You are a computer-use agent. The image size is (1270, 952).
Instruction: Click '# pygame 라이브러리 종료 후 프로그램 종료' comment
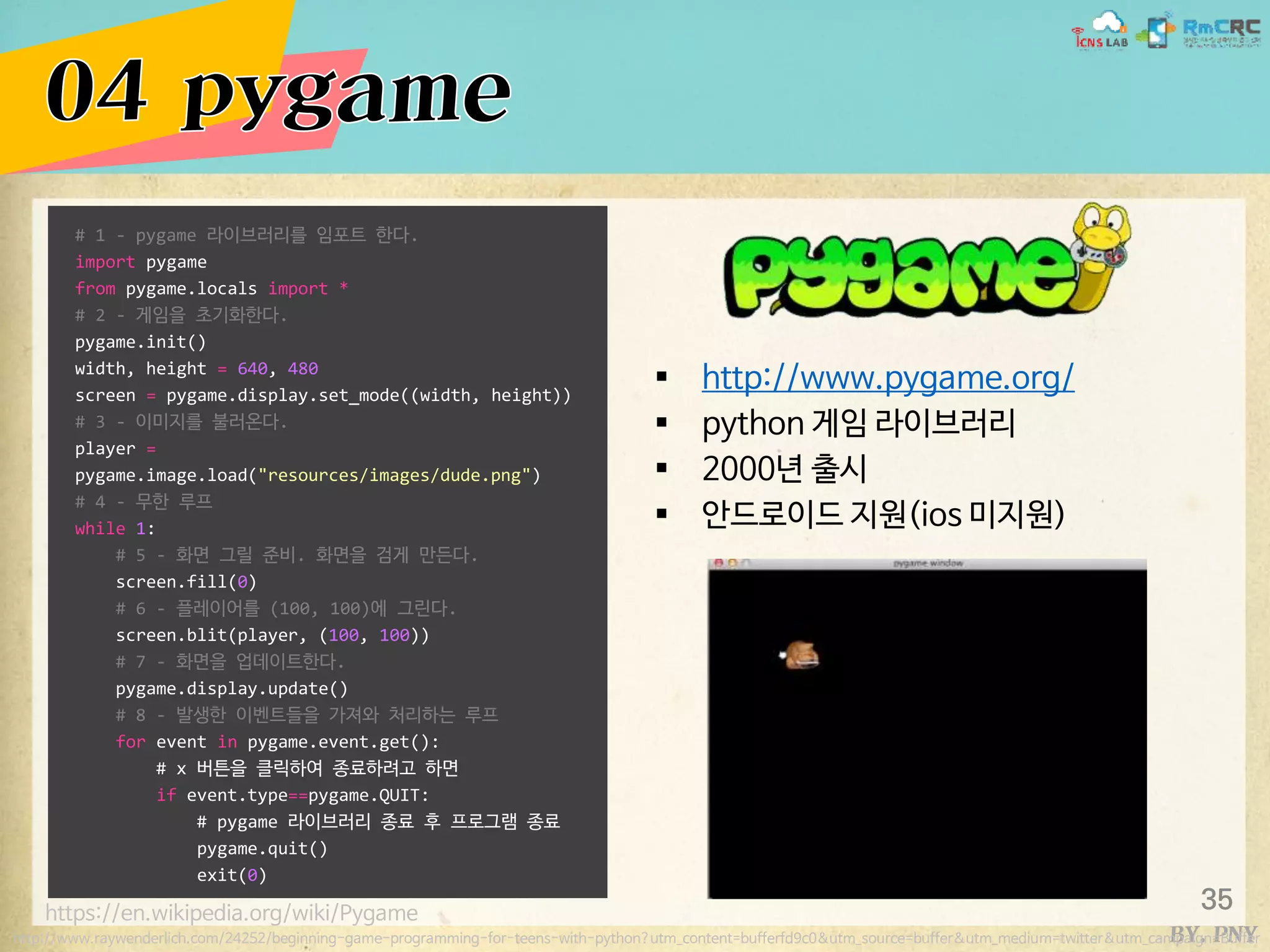tap(379, 822)
